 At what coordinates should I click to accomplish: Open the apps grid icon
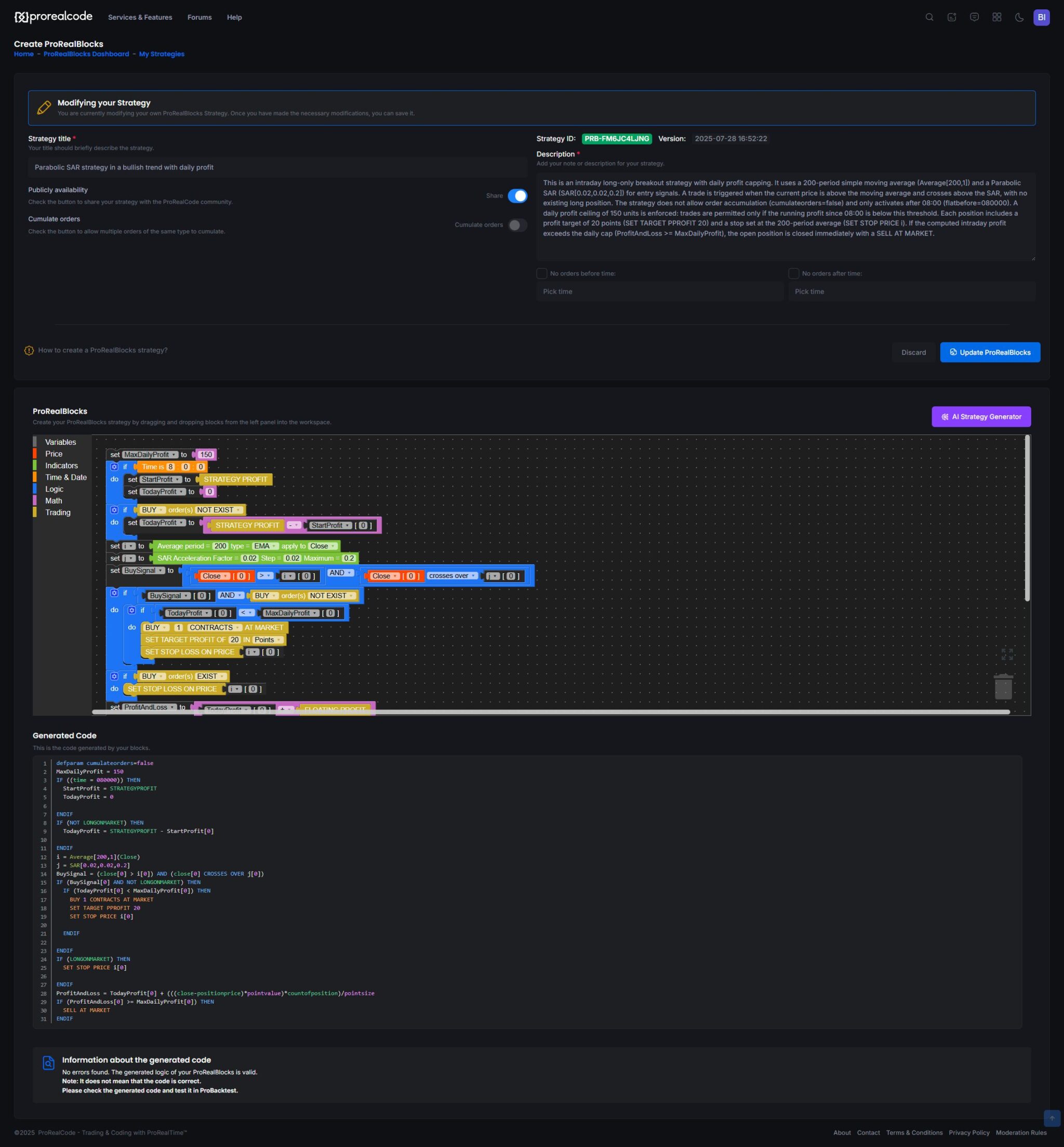(996, 17)
